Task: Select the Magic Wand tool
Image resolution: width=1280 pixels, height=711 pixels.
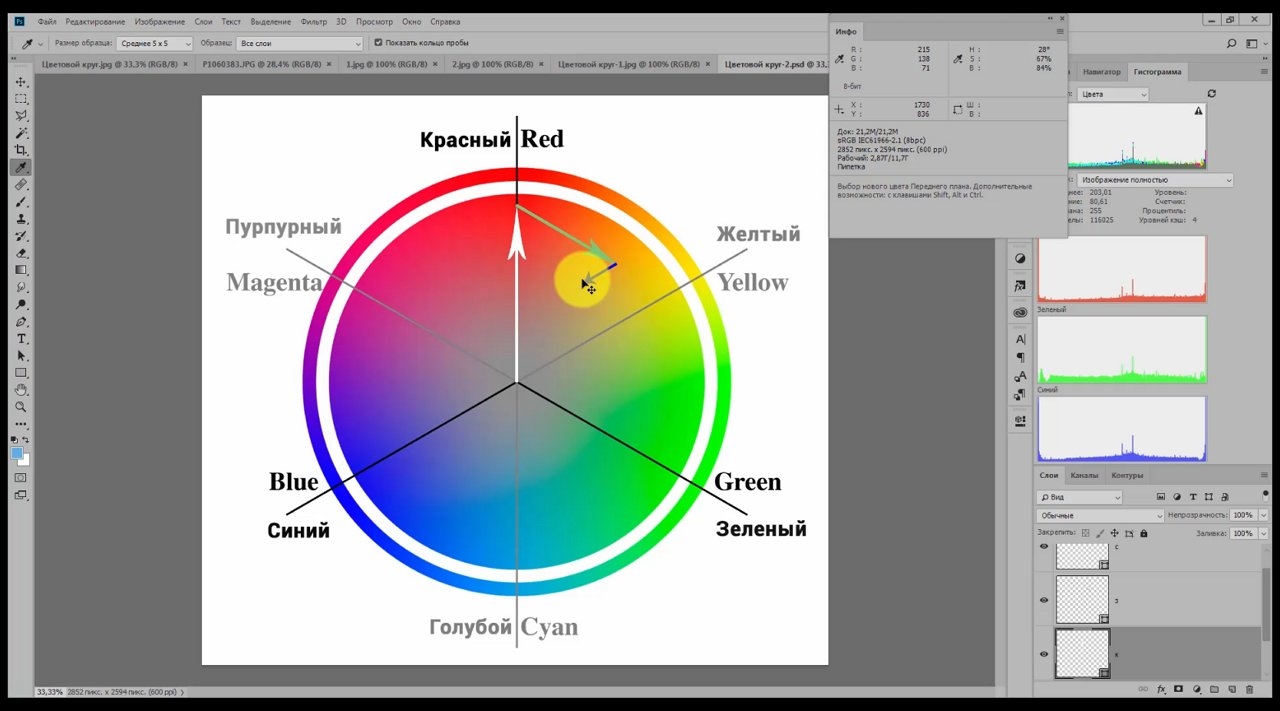Action: [21, 133]
